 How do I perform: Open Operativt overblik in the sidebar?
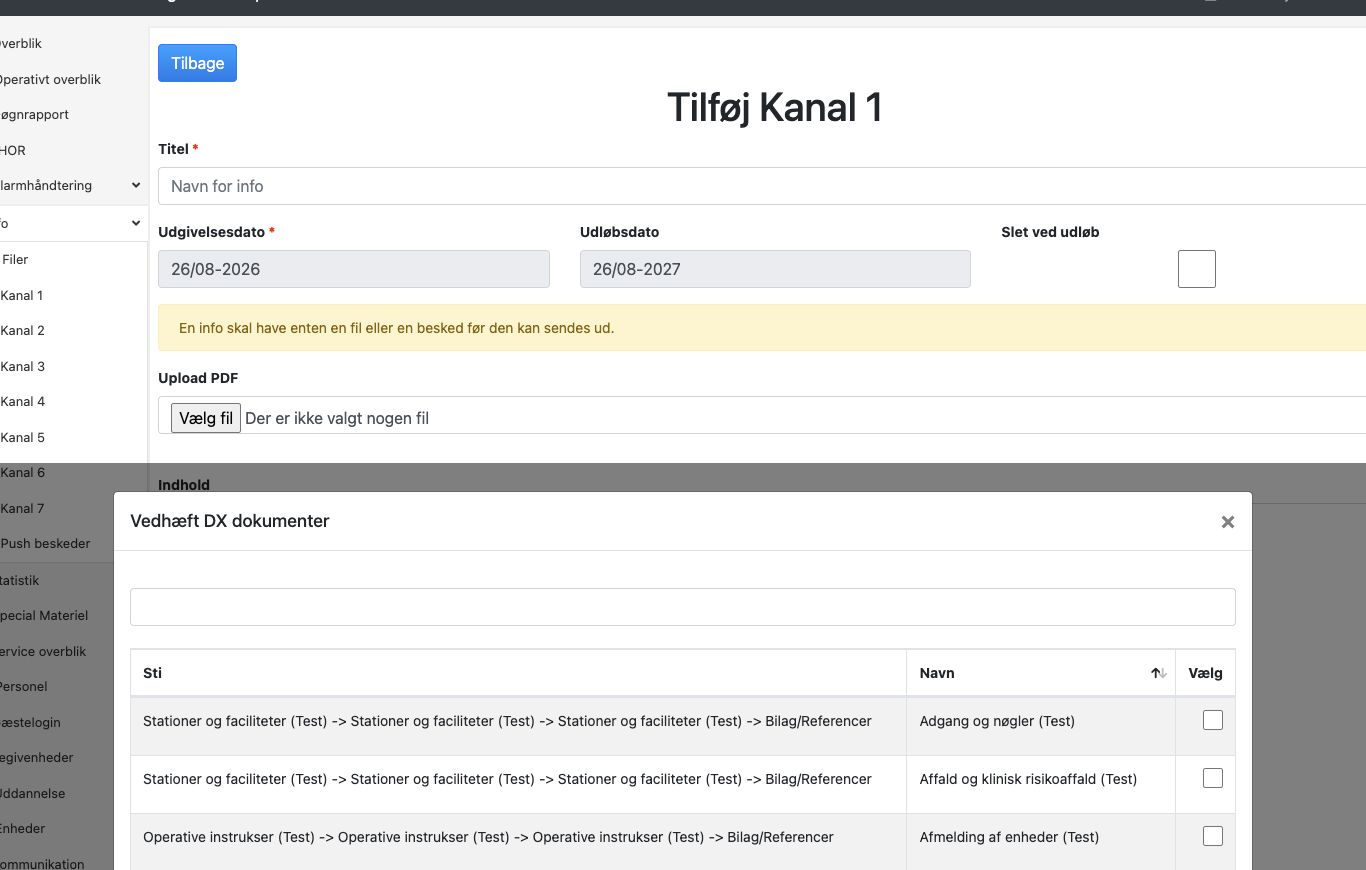coord(49,79)
